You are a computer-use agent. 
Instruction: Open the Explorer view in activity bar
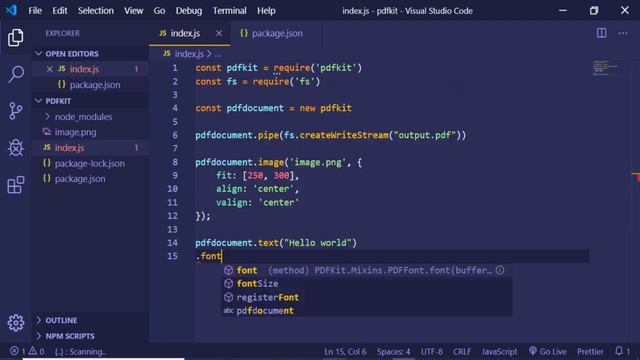tap(16, 38)
